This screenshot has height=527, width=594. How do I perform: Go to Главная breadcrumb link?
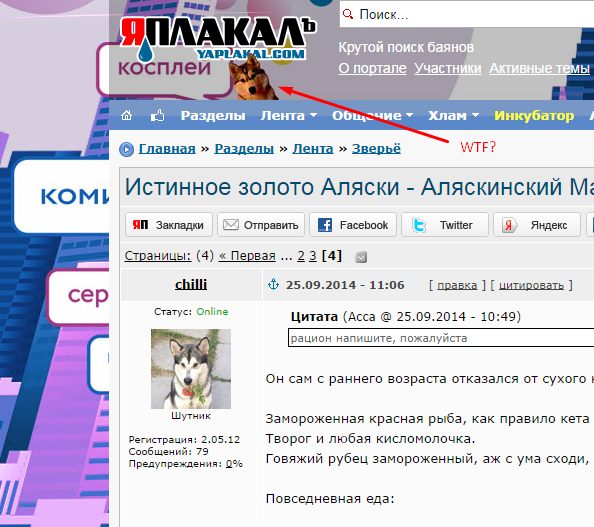click(167, 149)
